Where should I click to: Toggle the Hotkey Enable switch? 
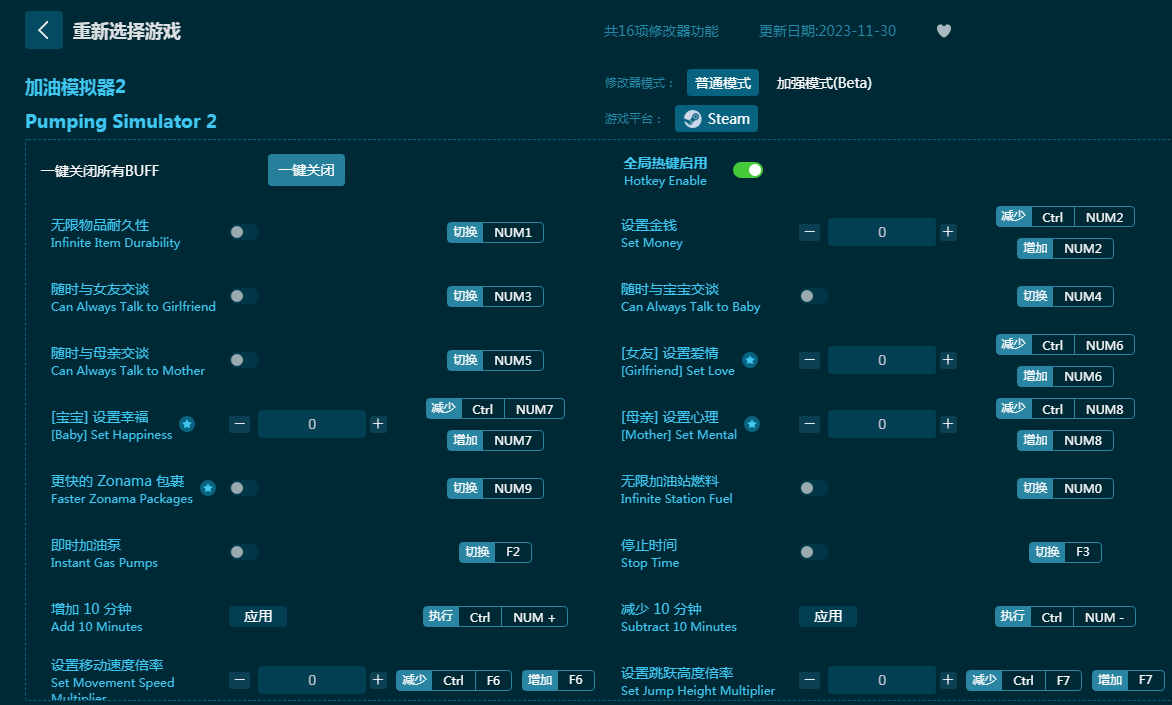point(747,170)
